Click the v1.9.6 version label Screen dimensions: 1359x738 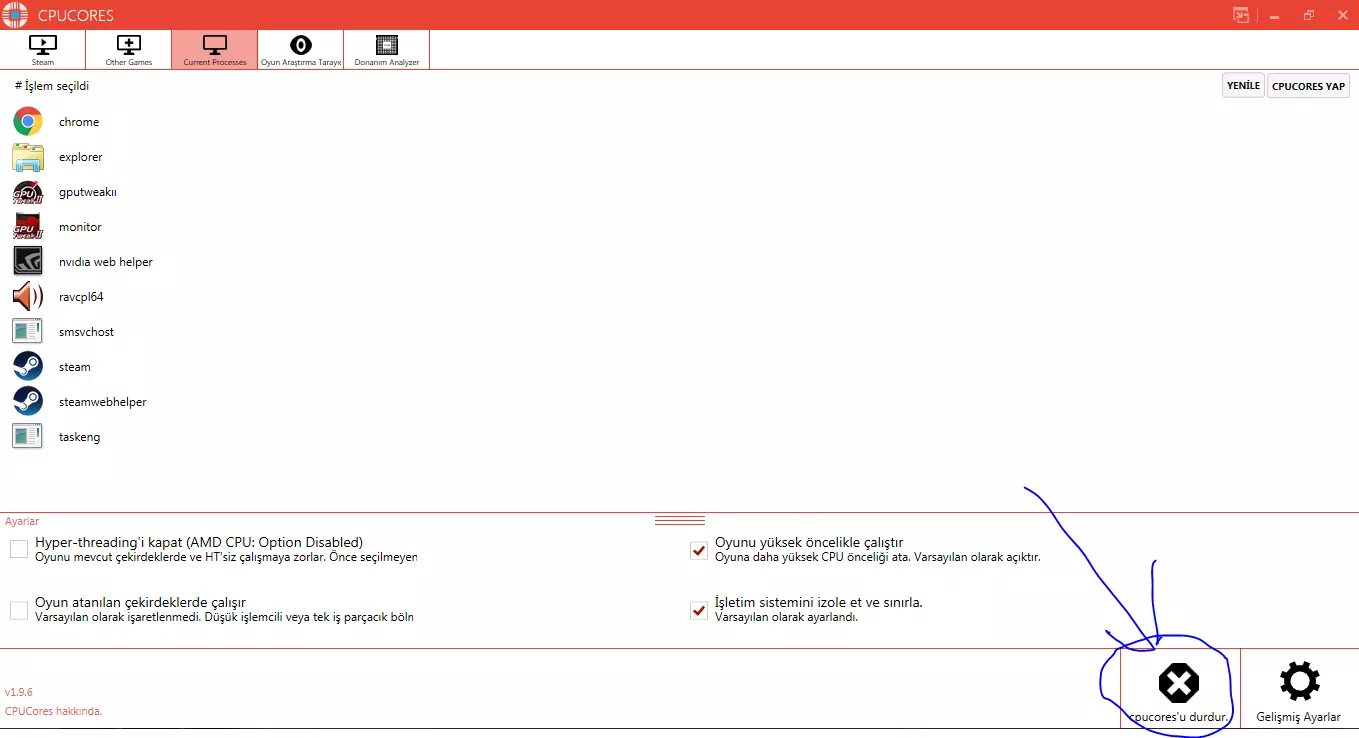coord(19,692)
